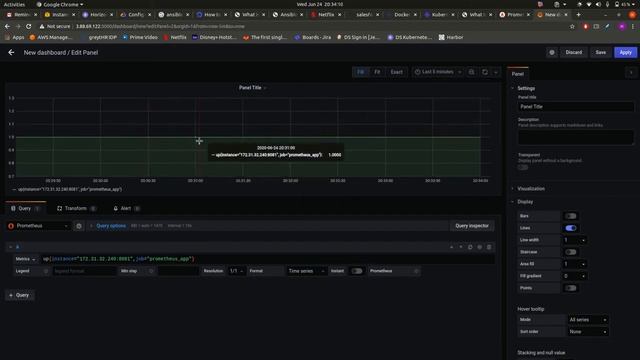This screenshot has width=640, height=360.
Task: Open the Prometheus data source dropdown
Action: click(38, 226)
